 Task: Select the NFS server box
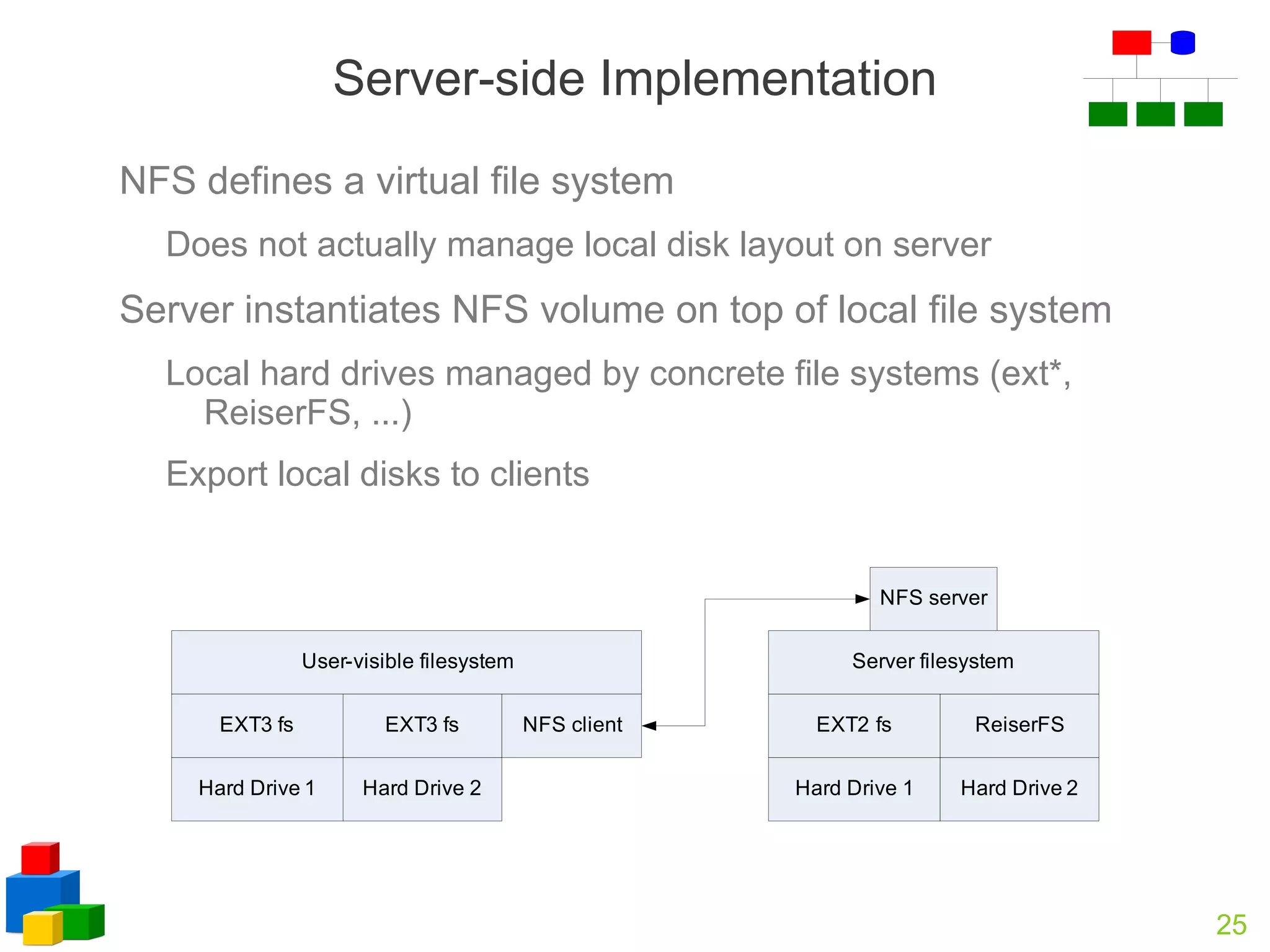(x=933, y=598)
